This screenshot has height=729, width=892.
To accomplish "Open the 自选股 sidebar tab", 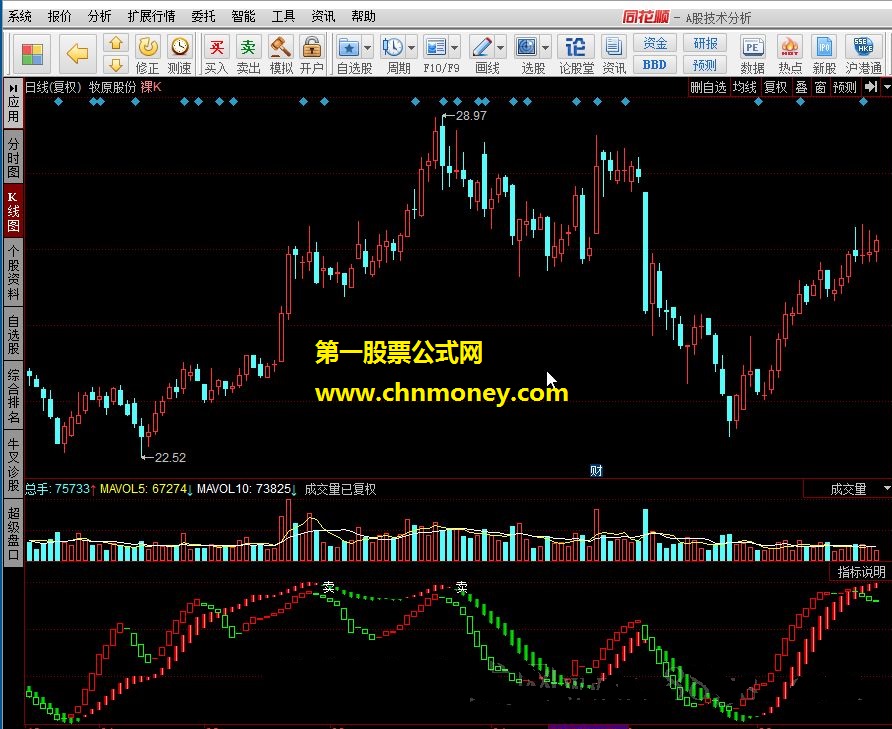I will 14,335.
